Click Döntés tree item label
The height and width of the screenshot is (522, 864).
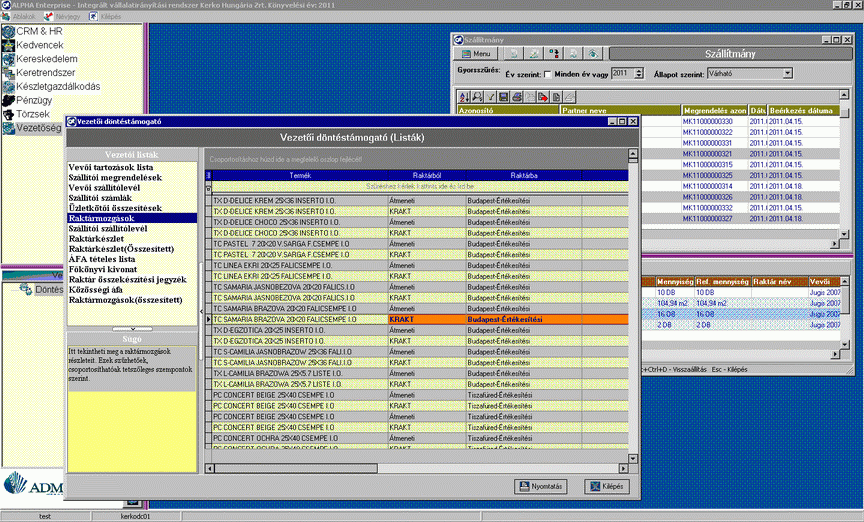pyautogui.click(x=49, y=289)
